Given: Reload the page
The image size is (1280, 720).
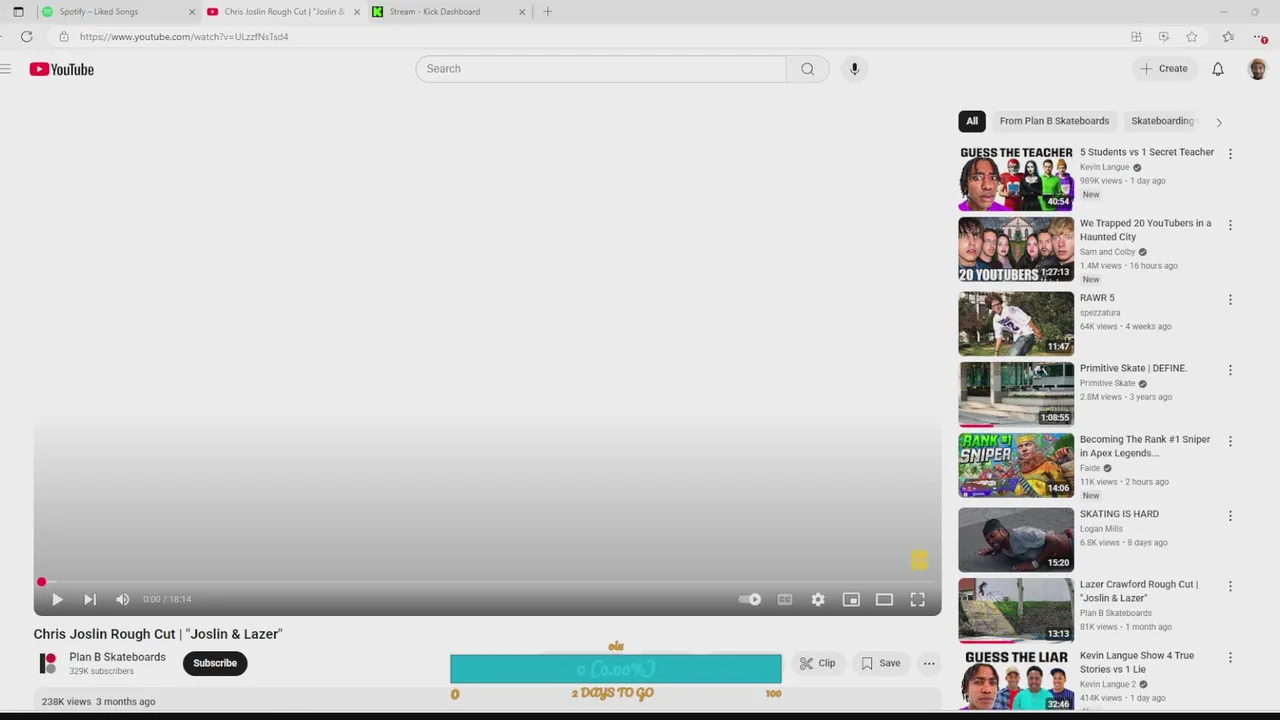Looking at the screenshot, I should [26, 37].
